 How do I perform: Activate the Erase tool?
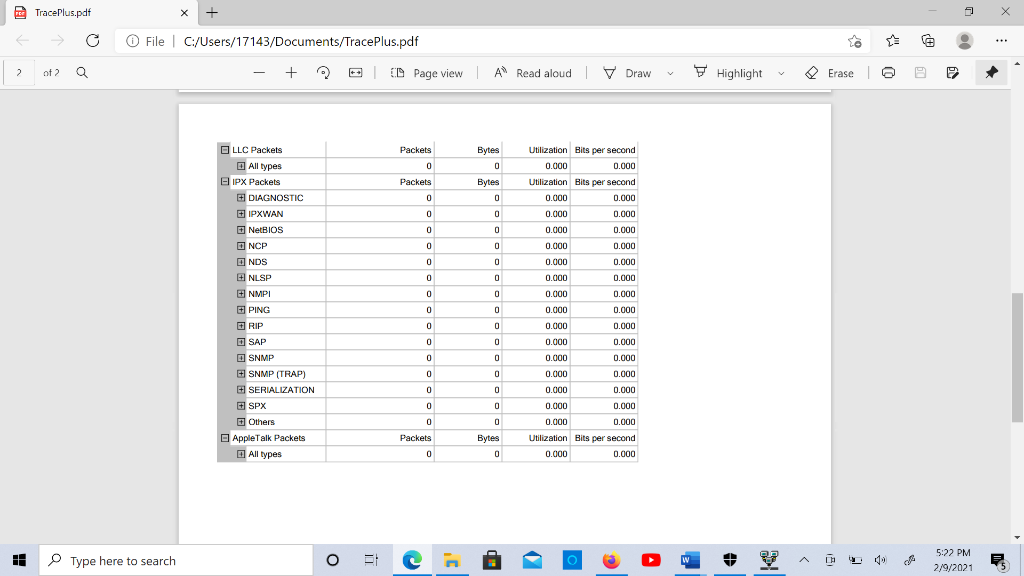coord(831,72)
